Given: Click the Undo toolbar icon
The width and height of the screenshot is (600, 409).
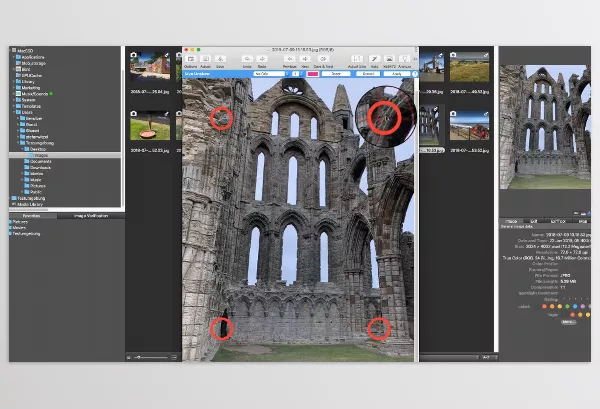Looking at the screenshot, I should pos(248,60).
